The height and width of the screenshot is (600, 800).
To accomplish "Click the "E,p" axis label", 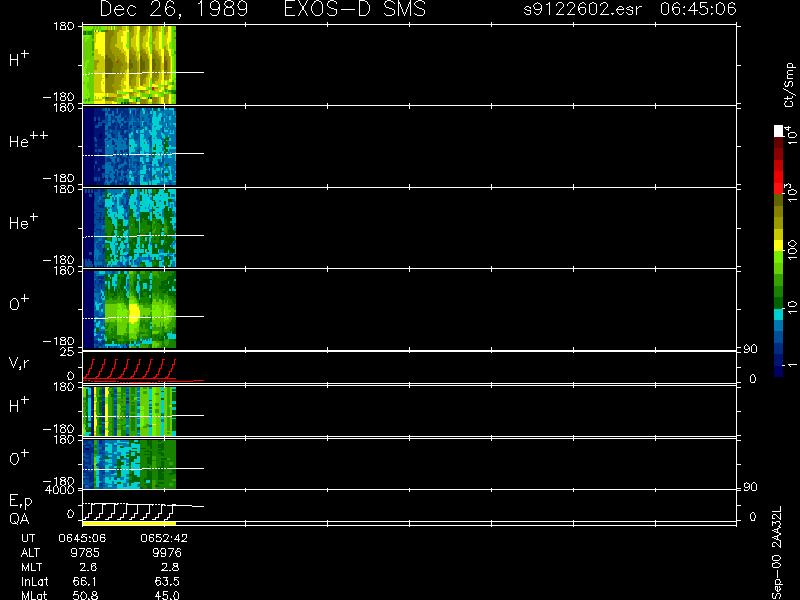I will tap(21, 502).
